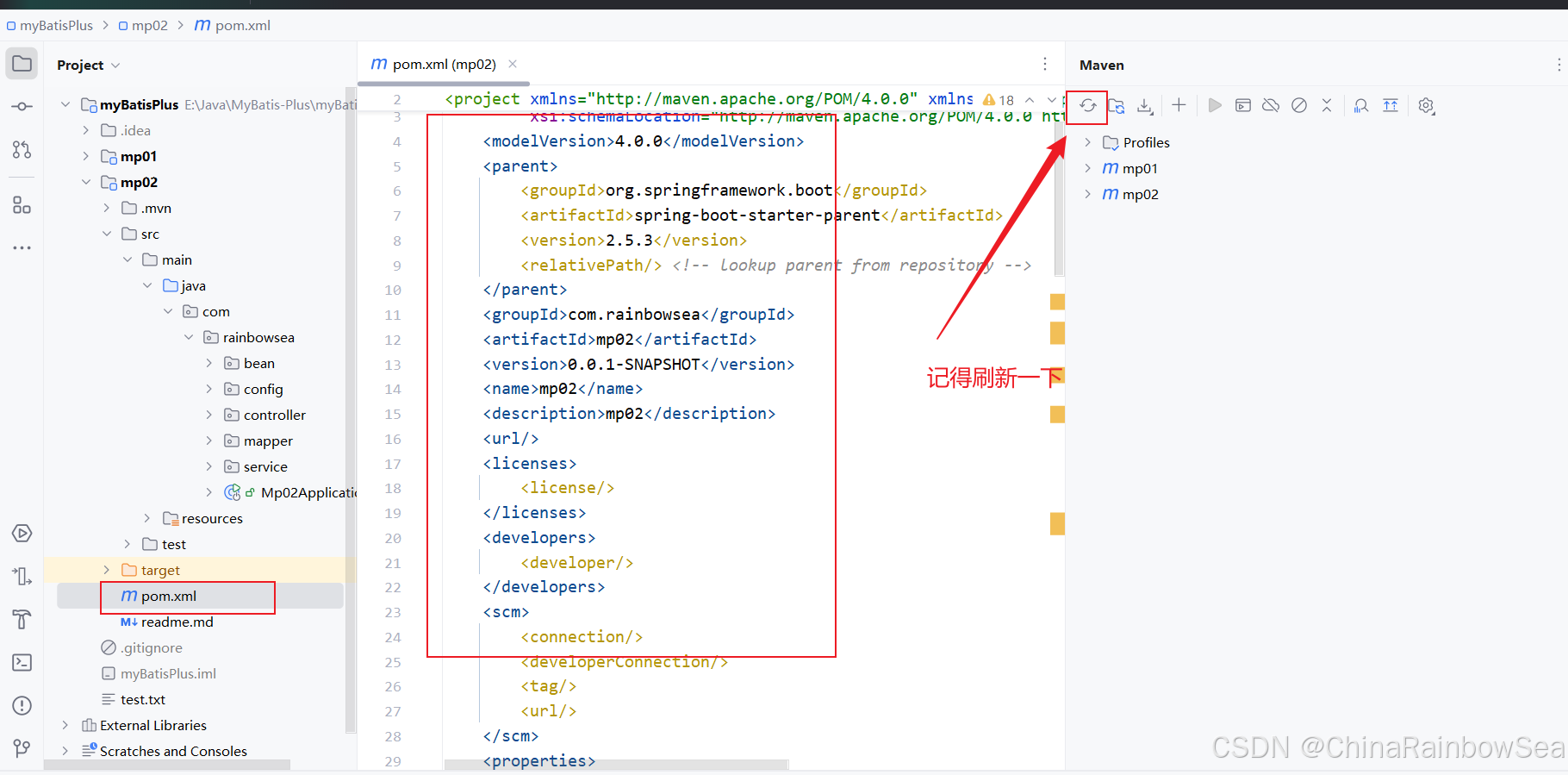Click the Maven collapse all icon
Screen dimensions: 1568x775
point(1391,105)
